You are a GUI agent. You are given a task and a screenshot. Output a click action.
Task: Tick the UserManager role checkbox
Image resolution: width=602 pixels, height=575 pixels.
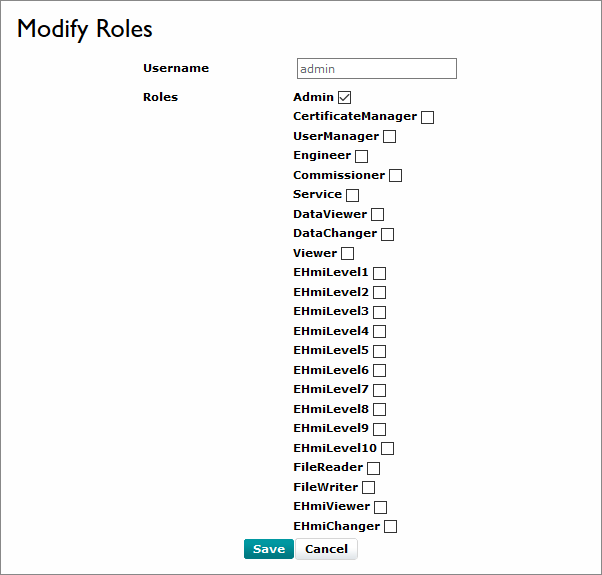point(390,137)
